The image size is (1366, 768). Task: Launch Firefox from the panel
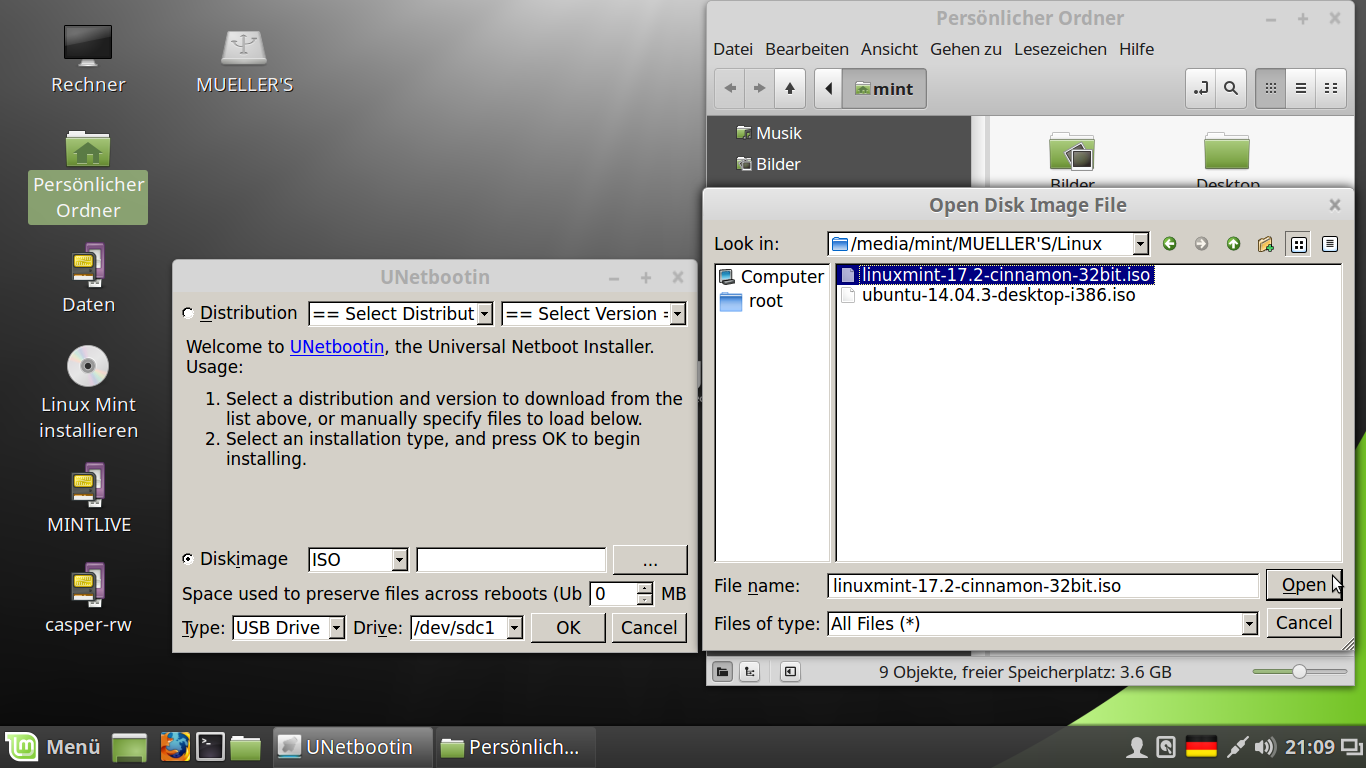click(175, 747)
